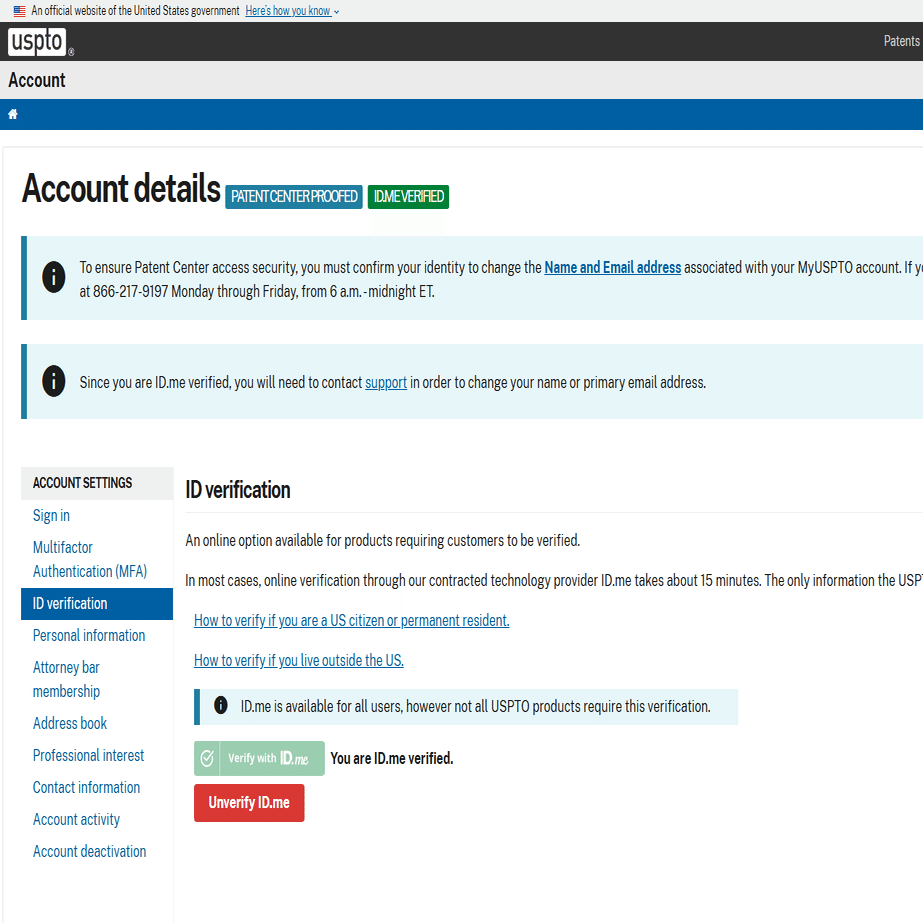Image resolution: width=923 pixels, height=923 pixels.
Task: Go to Personal information section
Action: [89, 636]
